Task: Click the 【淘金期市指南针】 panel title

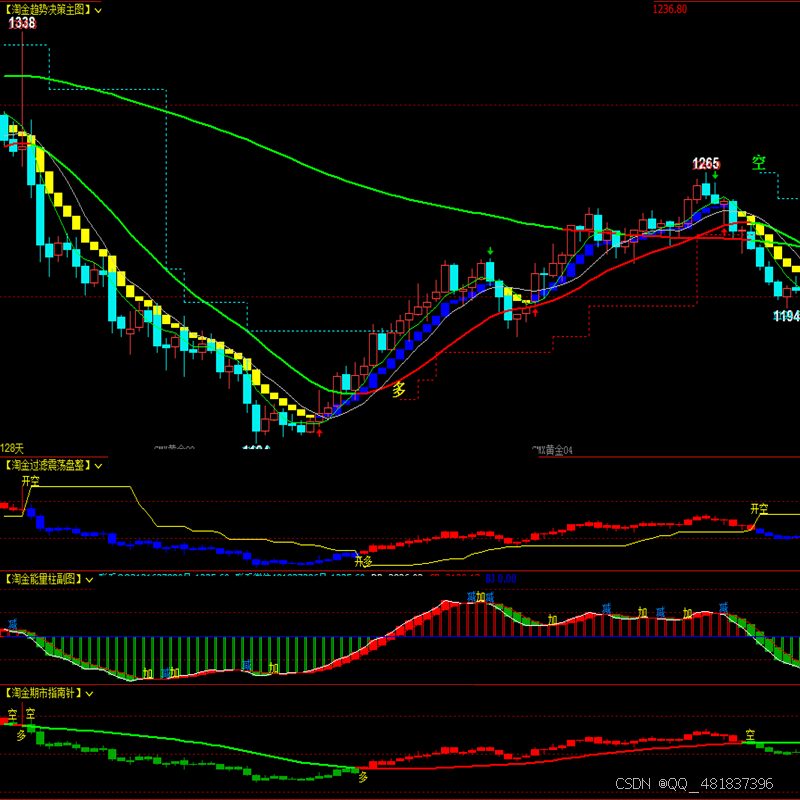Action: (43, 693)
